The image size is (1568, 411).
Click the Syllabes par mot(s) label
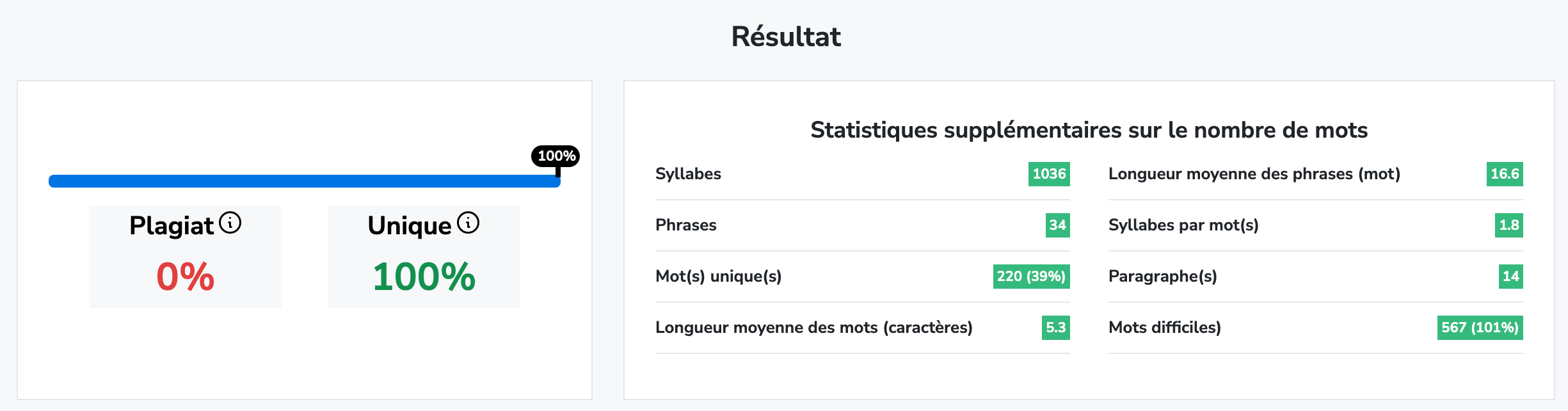pyautogui.click(x=1183, y=225)
